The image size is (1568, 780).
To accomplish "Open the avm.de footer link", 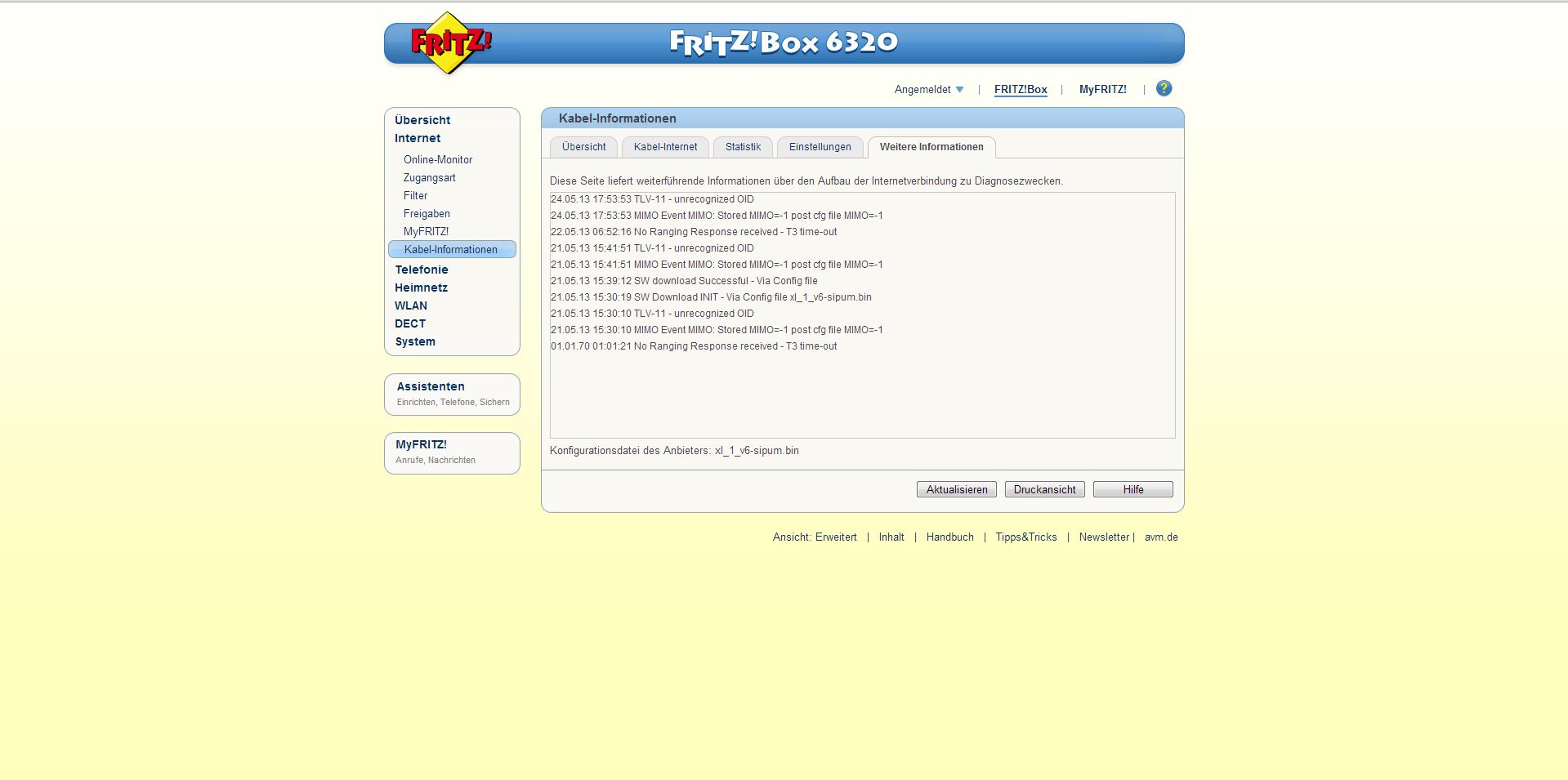I will point(1161,537).
